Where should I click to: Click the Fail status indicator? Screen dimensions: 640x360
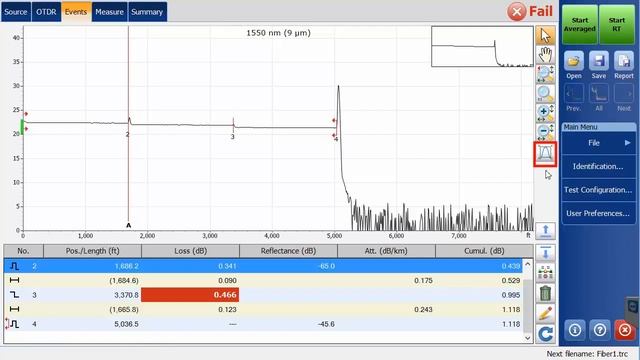click(x=530, y=11)
